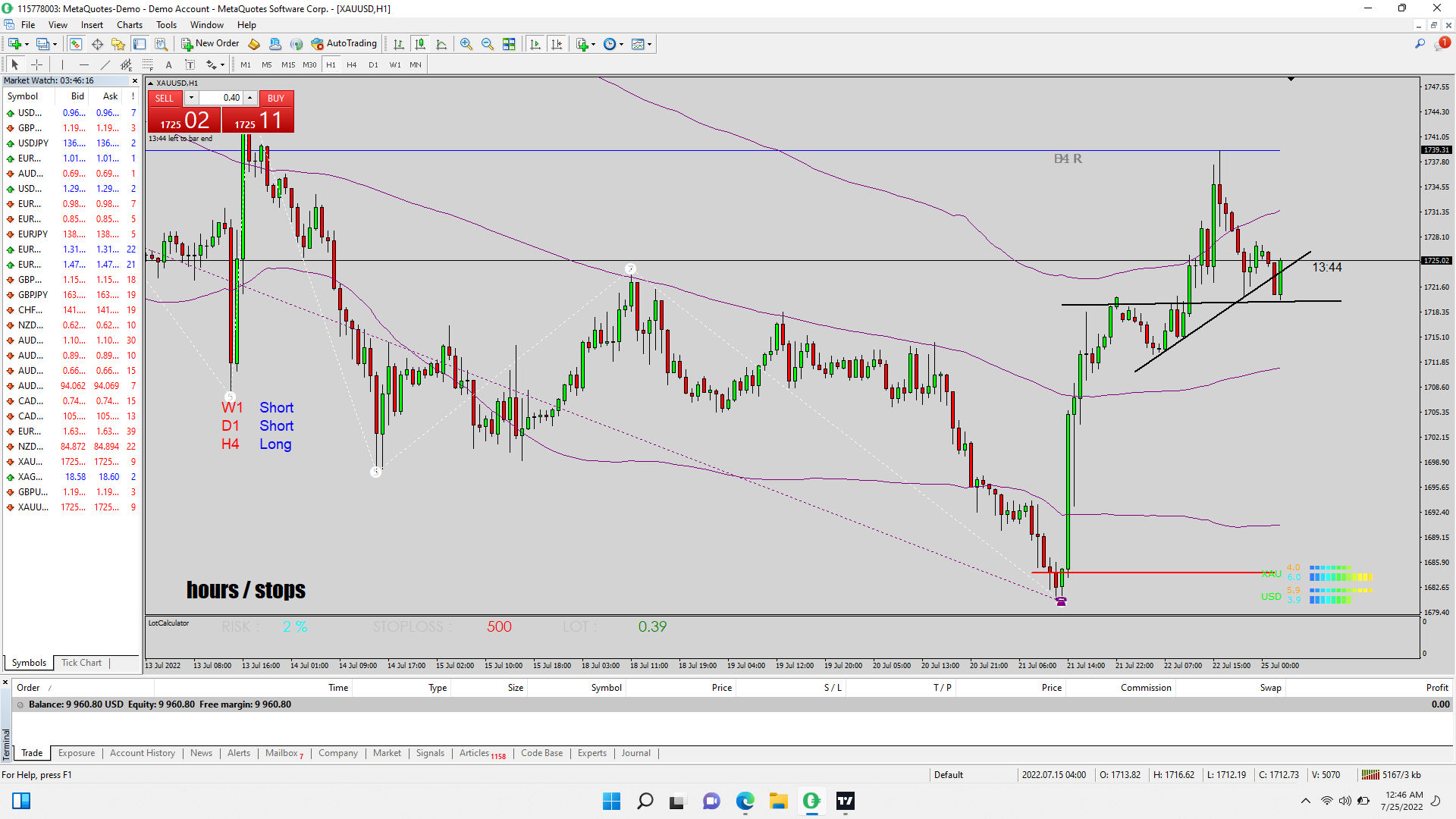Viewport: 1456px width, 819px height.
Task: Select the bar chart type
Action: [x=398, y=44]
